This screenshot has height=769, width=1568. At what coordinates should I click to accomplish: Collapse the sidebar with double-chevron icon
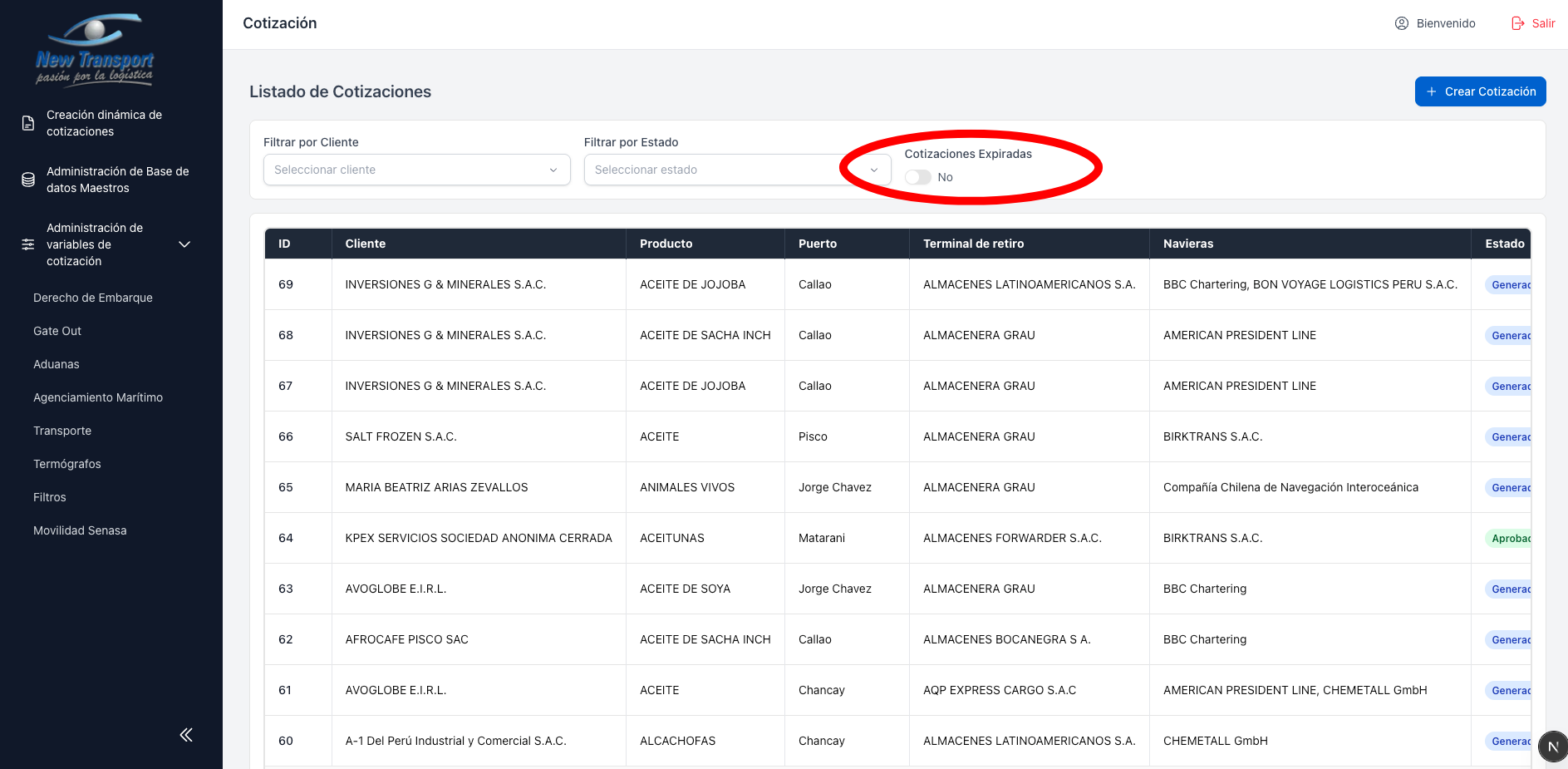pos(186,734)
